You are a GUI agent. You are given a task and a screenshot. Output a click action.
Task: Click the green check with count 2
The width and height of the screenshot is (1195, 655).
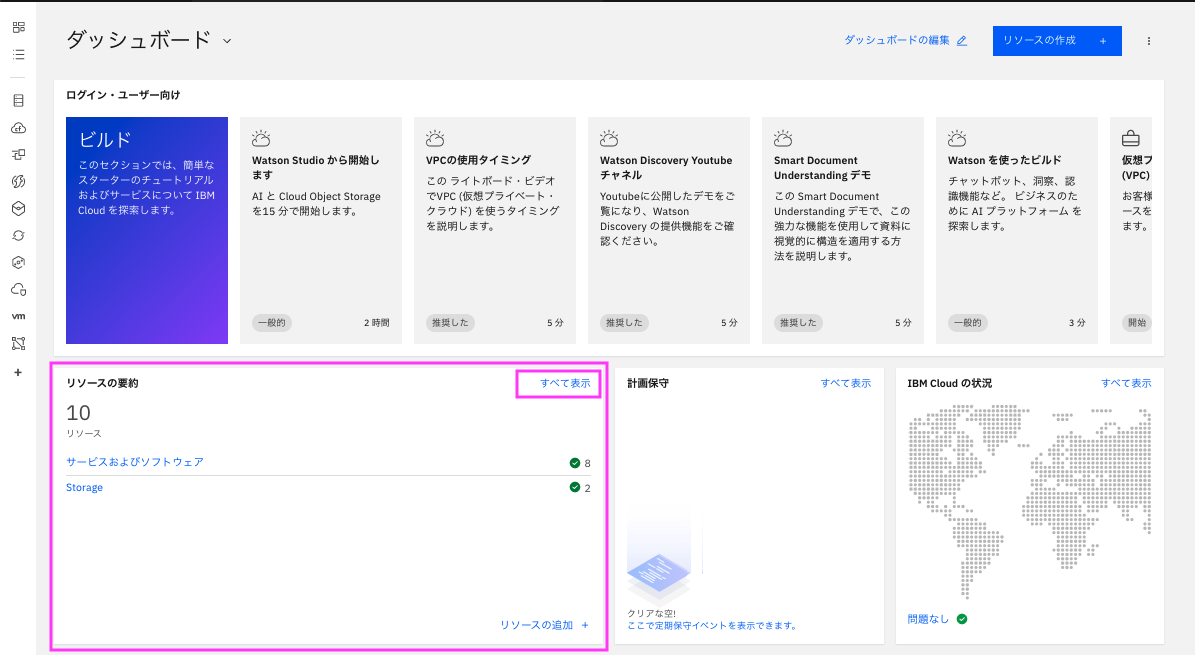pos(575,487)
